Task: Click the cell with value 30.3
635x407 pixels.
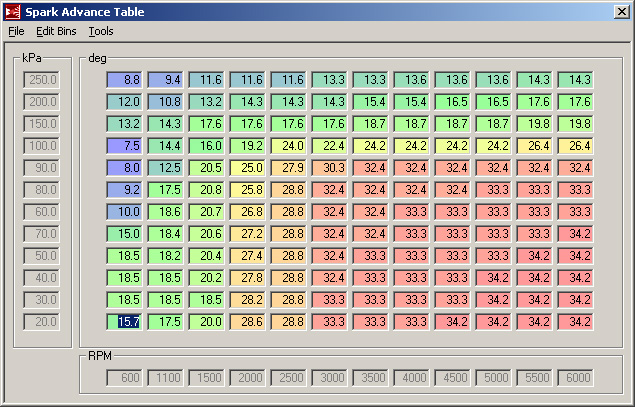Action: (x=332, y=168)
